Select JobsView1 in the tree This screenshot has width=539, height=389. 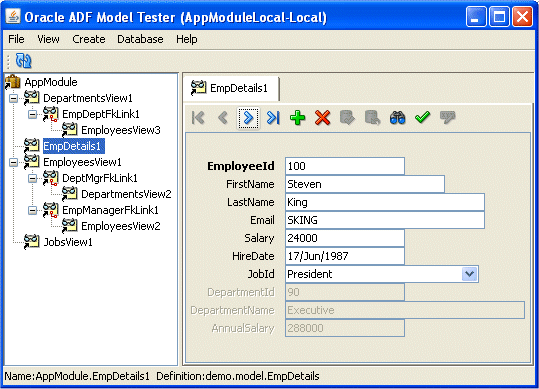point(68,242)
